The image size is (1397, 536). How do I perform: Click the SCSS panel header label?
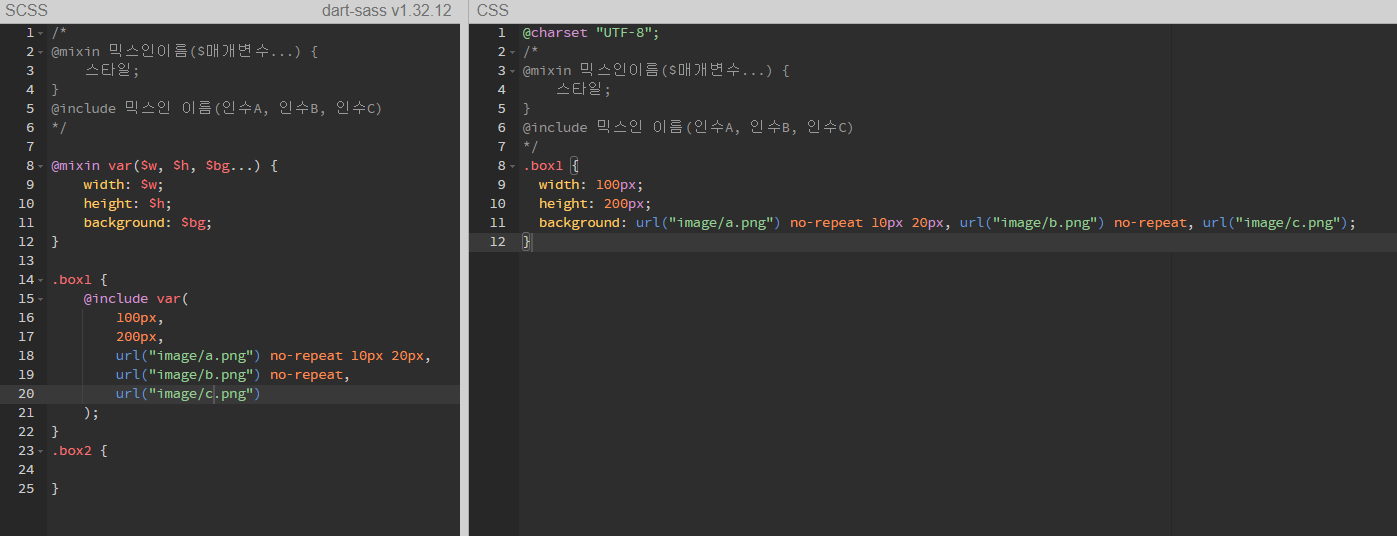26,11
